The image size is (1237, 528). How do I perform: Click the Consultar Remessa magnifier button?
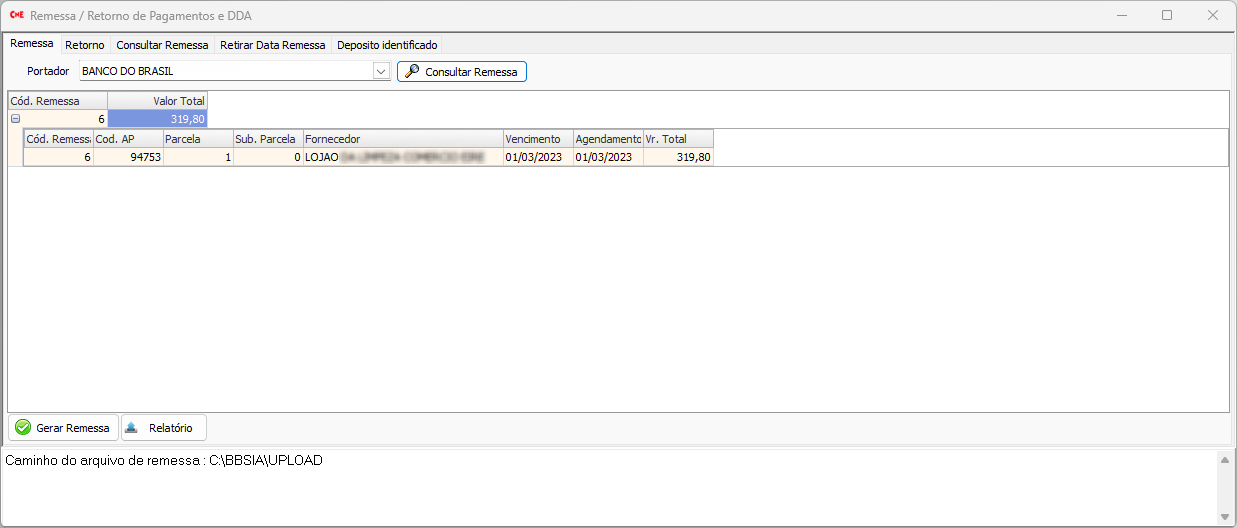(461, 72)
